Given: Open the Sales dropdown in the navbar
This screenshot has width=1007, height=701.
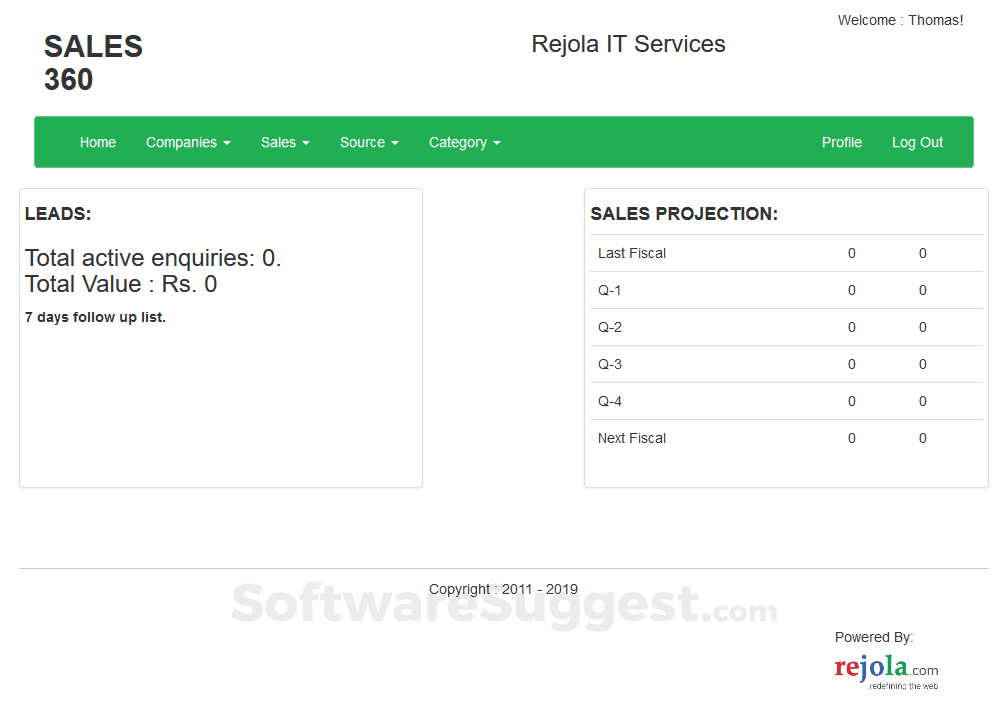Looking at the screenshot, I should pyautogui.click(x=285, y=142).
